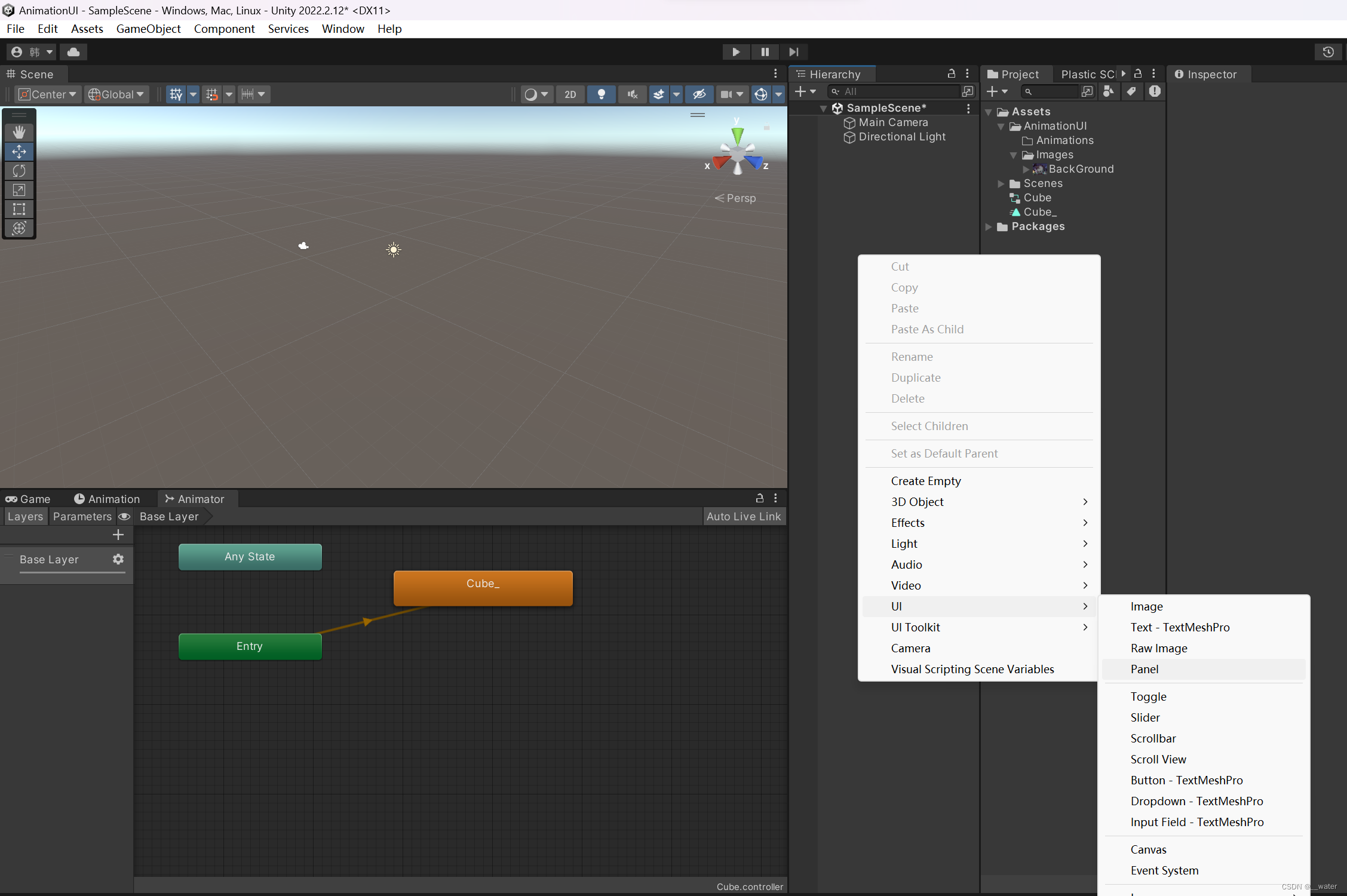The height and width of the screenshot is (896, 1347).
Task: Expand the Packages folder
Action: click(x=989, y=227)
